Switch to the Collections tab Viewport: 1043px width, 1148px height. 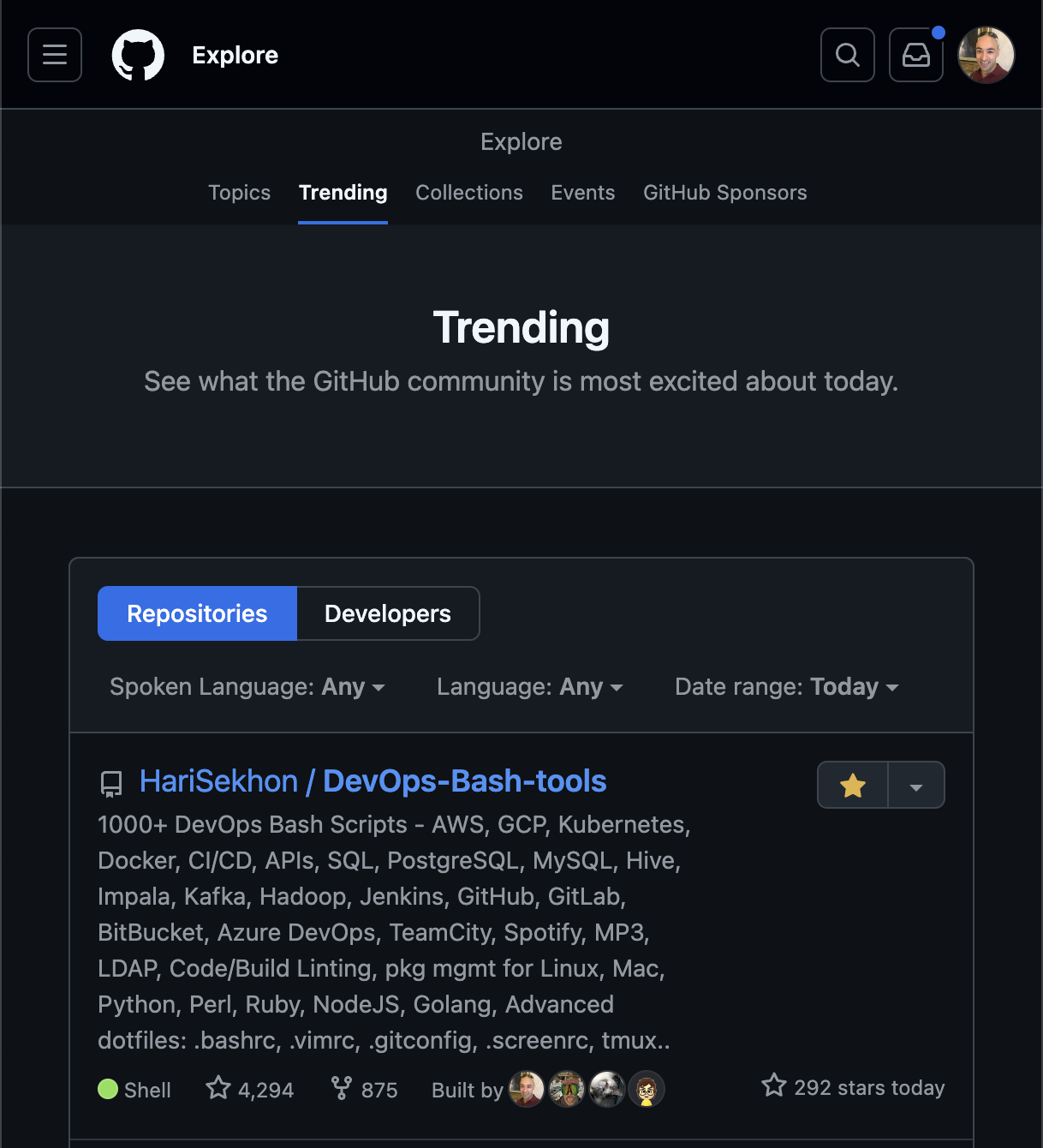[x=468, y=192]
